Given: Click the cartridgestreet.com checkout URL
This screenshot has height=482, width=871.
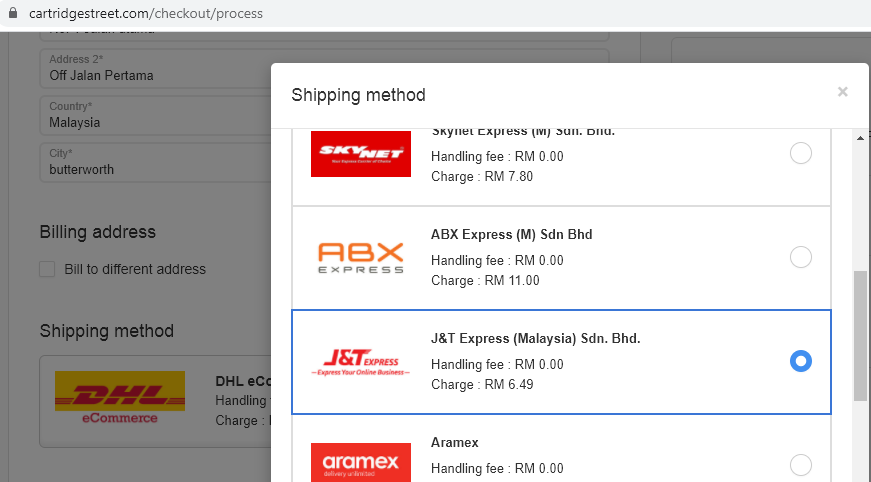Looking at the screenshot, I should (x=146, y=13).
